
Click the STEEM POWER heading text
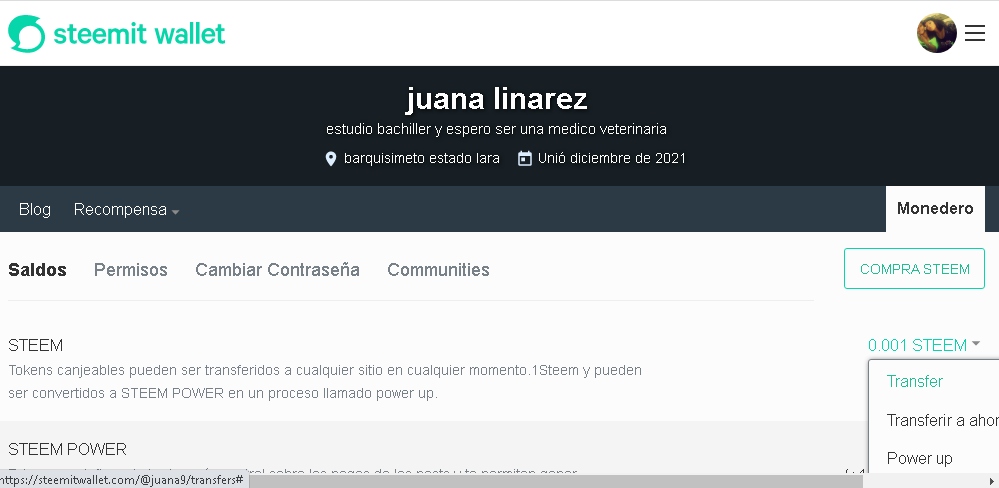pos(68,450)
